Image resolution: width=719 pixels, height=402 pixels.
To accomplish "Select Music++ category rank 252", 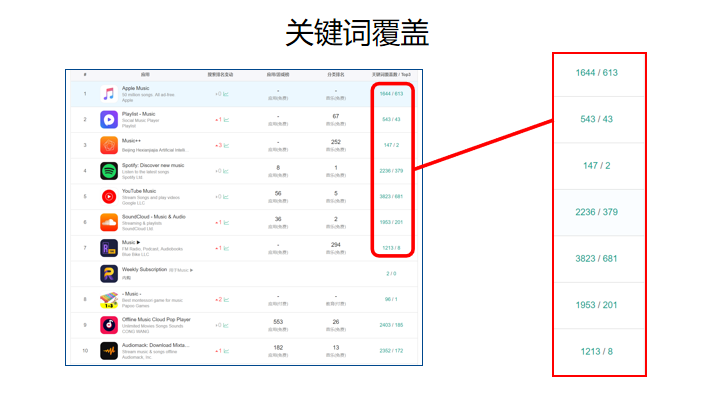I will (336, 142).
